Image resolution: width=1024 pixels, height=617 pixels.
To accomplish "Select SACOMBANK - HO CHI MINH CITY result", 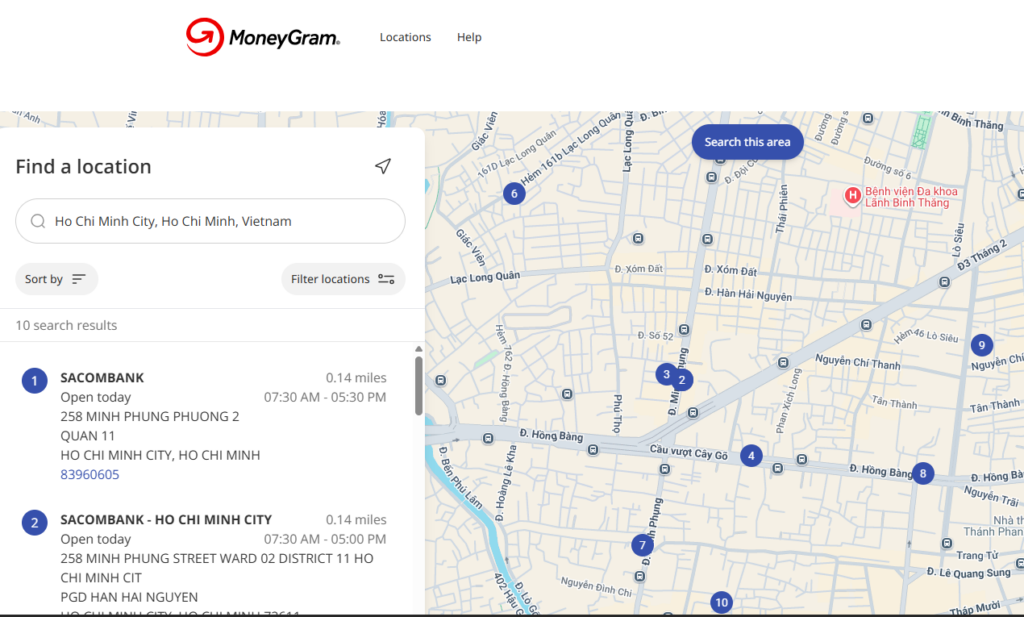I will (x=166, y=520).
